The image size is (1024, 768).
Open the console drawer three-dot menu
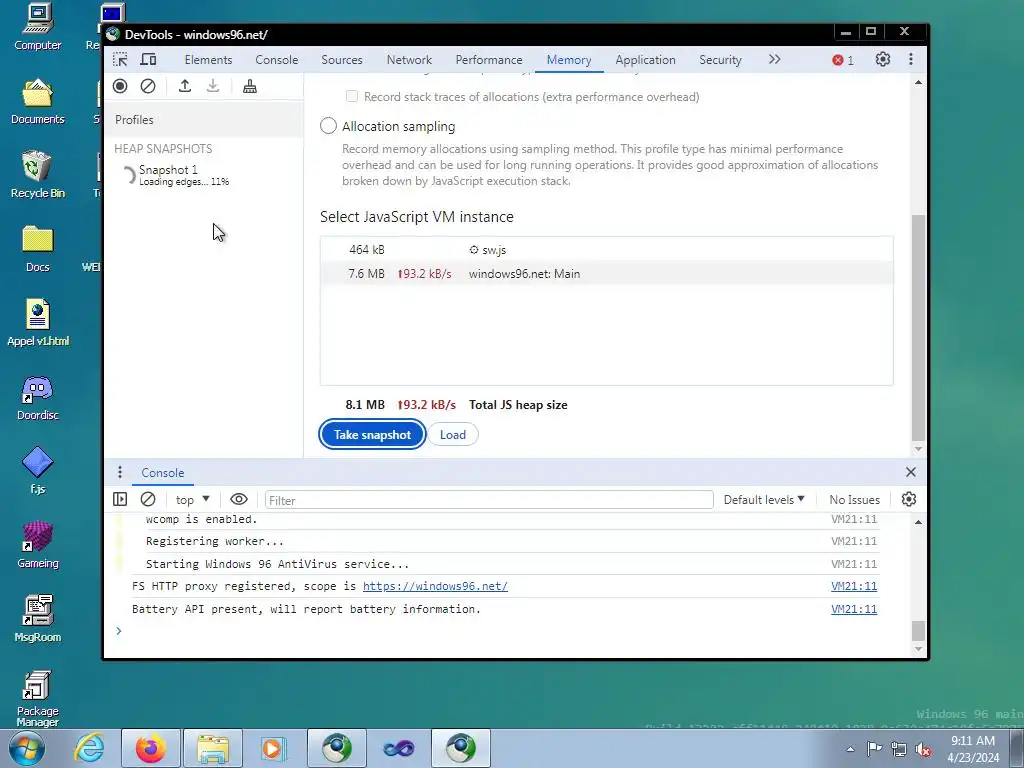click(x=120, y=472)
